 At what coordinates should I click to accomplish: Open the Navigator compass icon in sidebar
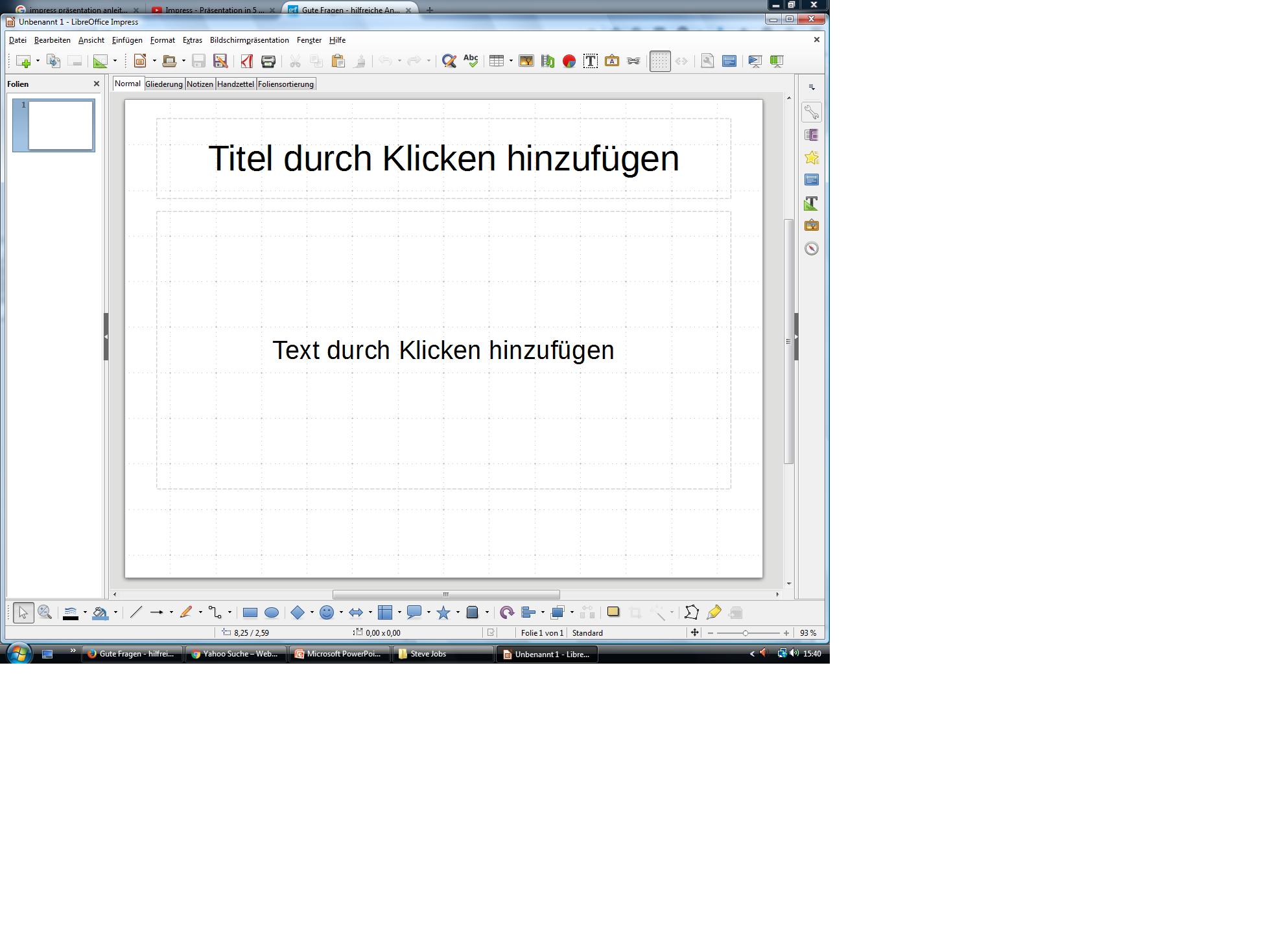pos(812,249)
